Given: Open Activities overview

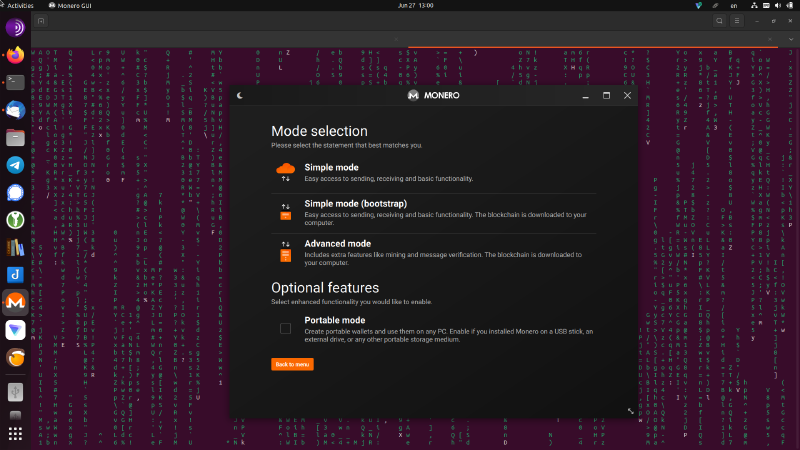Looking at the screenshot, I should 20,6.
